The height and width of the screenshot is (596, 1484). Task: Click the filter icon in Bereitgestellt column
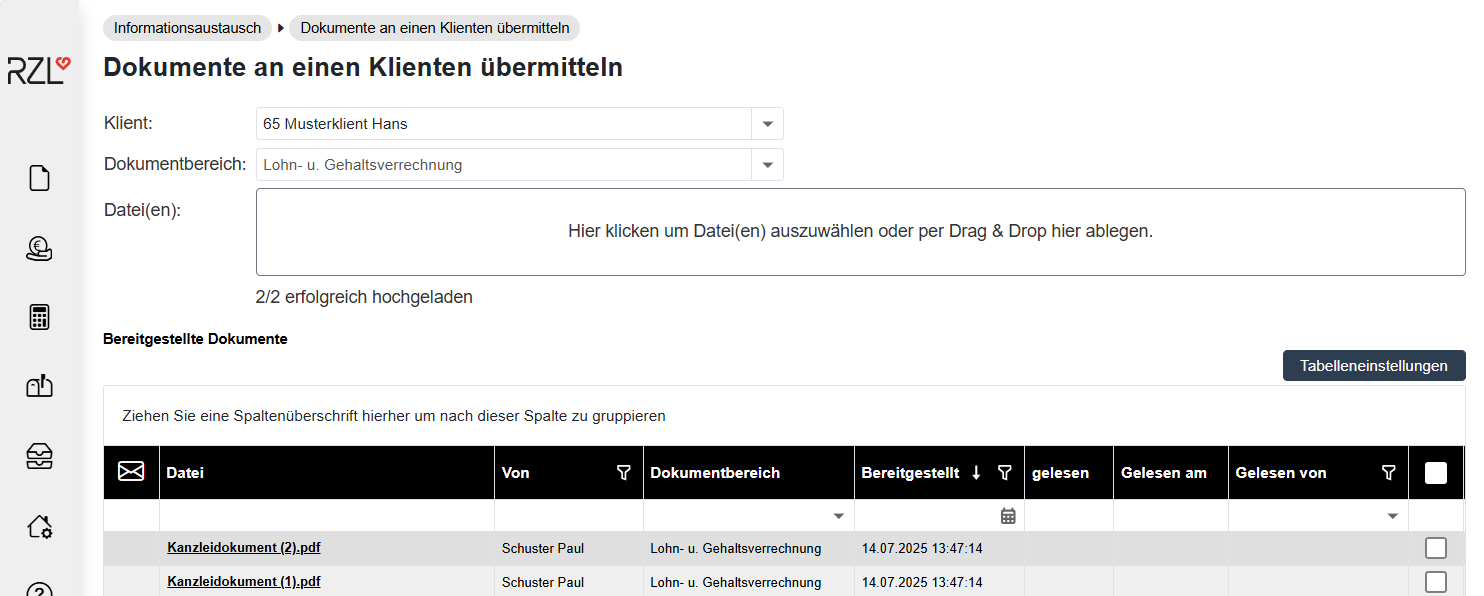point(1005,473)
